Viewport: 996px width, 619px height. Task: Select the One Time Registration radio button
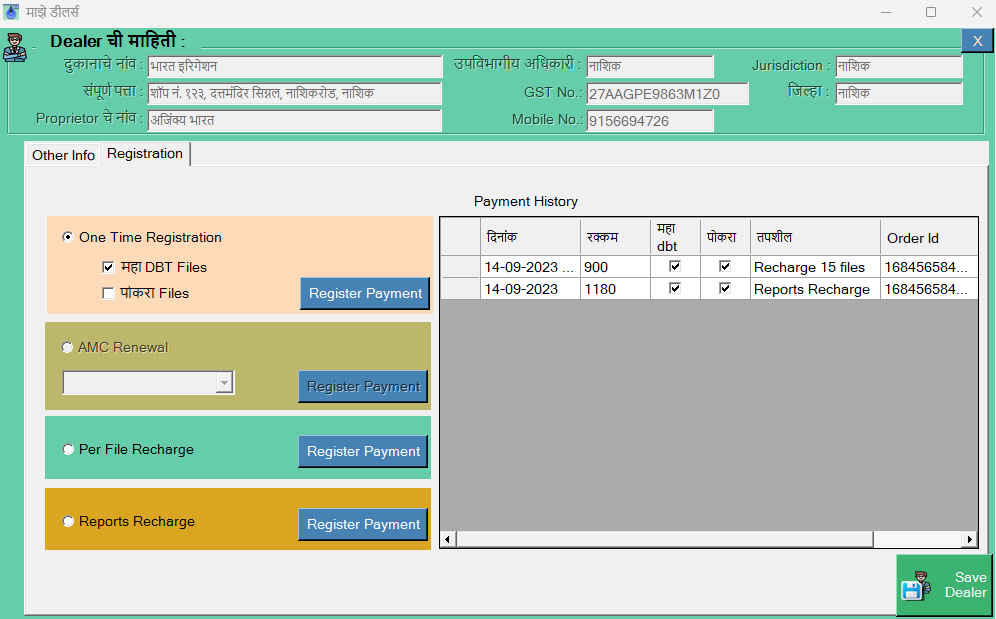pyautogui.click(x=68, y=237)
